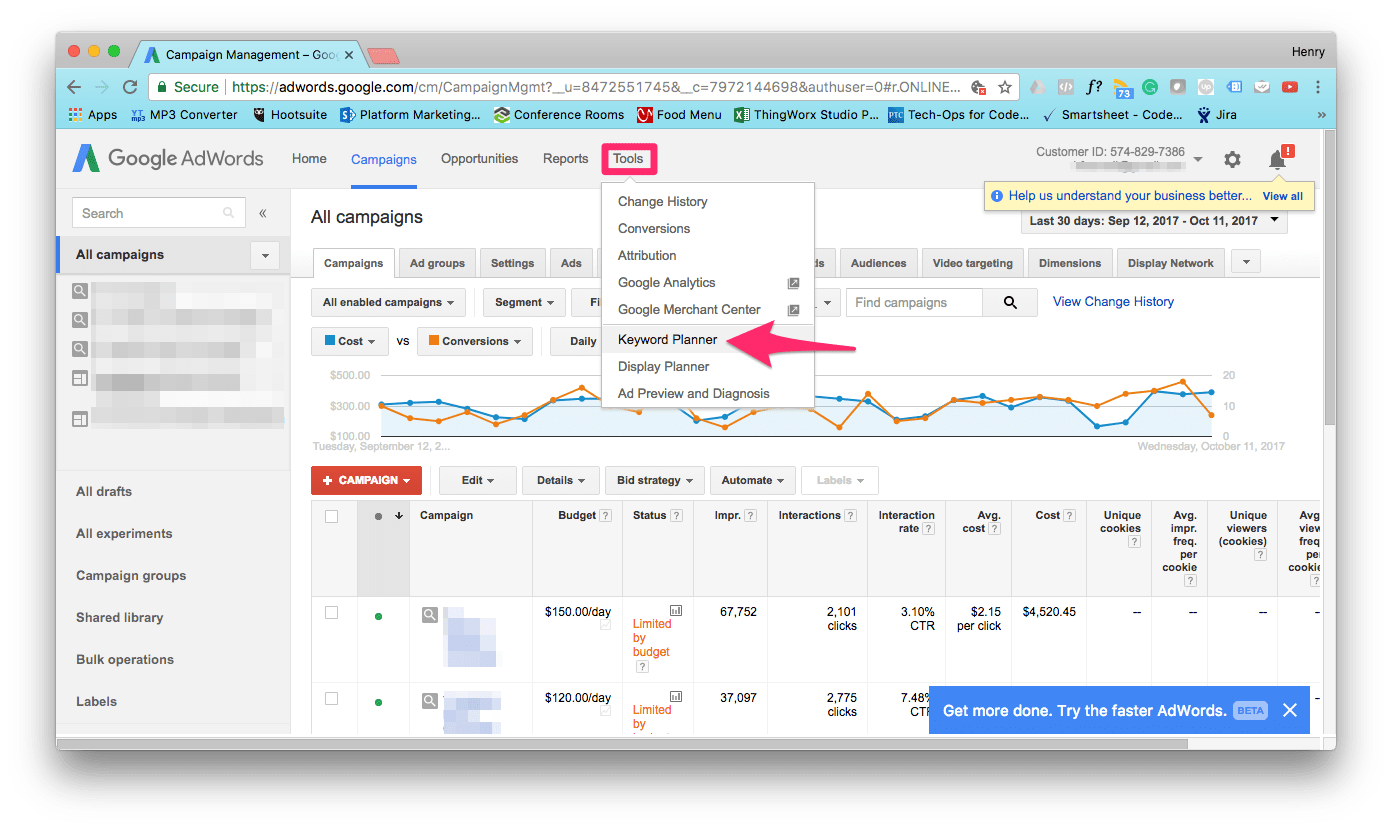Open All enabled campaigns filter dropdown

coord(389,302)
